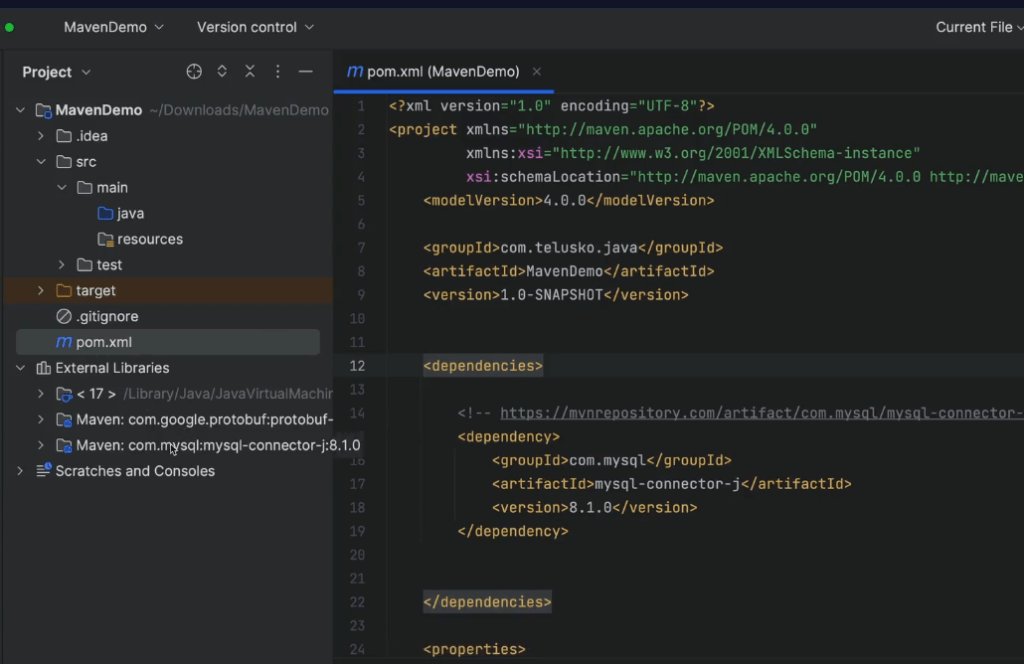Screen dimensions: 1024x664
Task: Select the .gitignore file in the tree
Action: (168, 316)
